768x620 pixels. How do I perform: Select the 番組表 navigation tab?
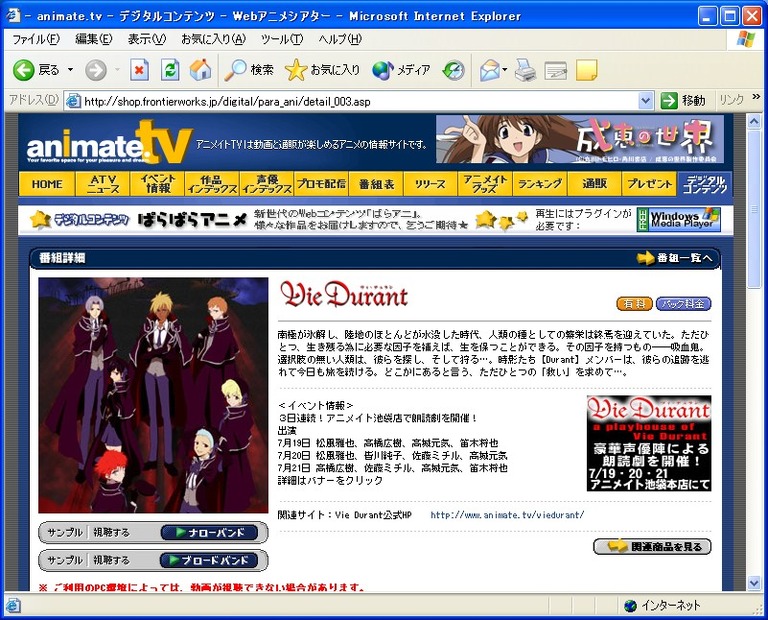(376, 184)
